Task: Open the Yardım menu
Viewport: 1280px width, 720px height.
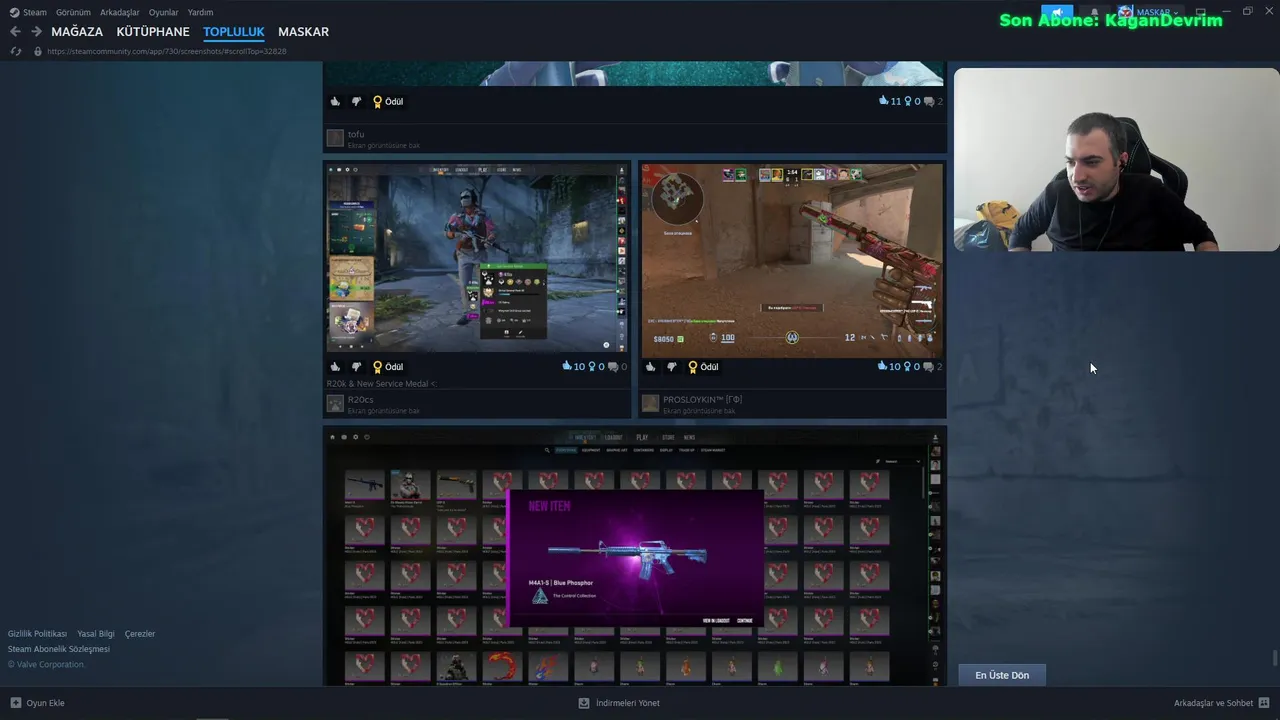Action: (x=201, y=12)
